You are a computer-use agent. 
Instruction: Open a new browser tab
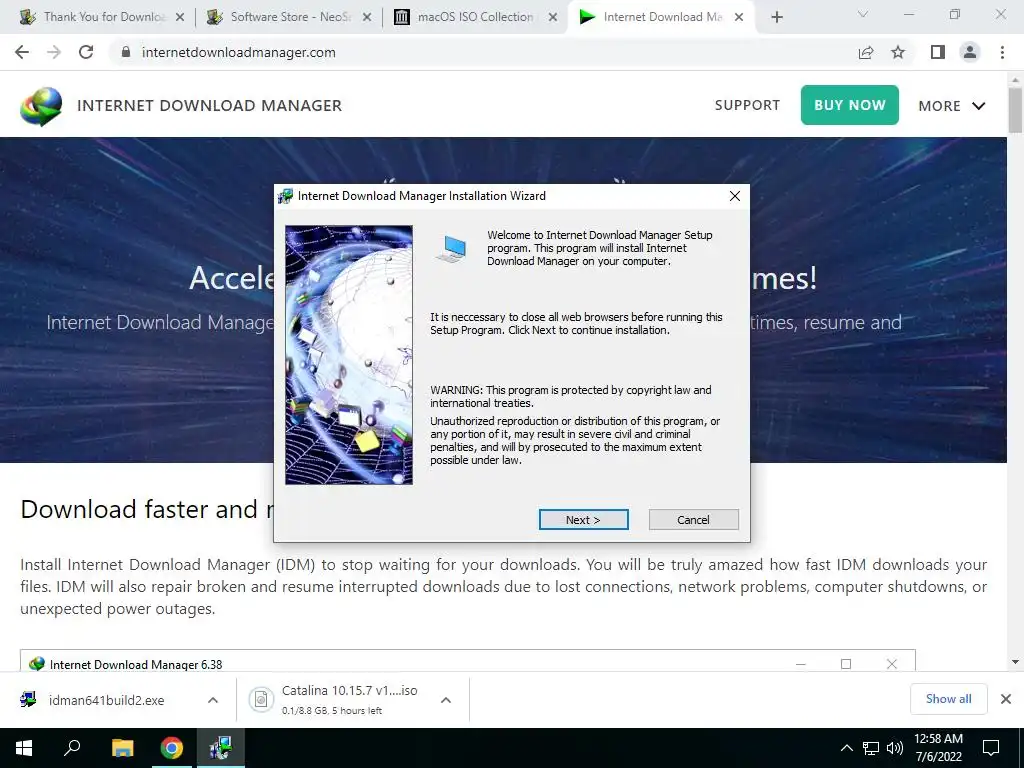pyautogui.click(x=776, y=17)
